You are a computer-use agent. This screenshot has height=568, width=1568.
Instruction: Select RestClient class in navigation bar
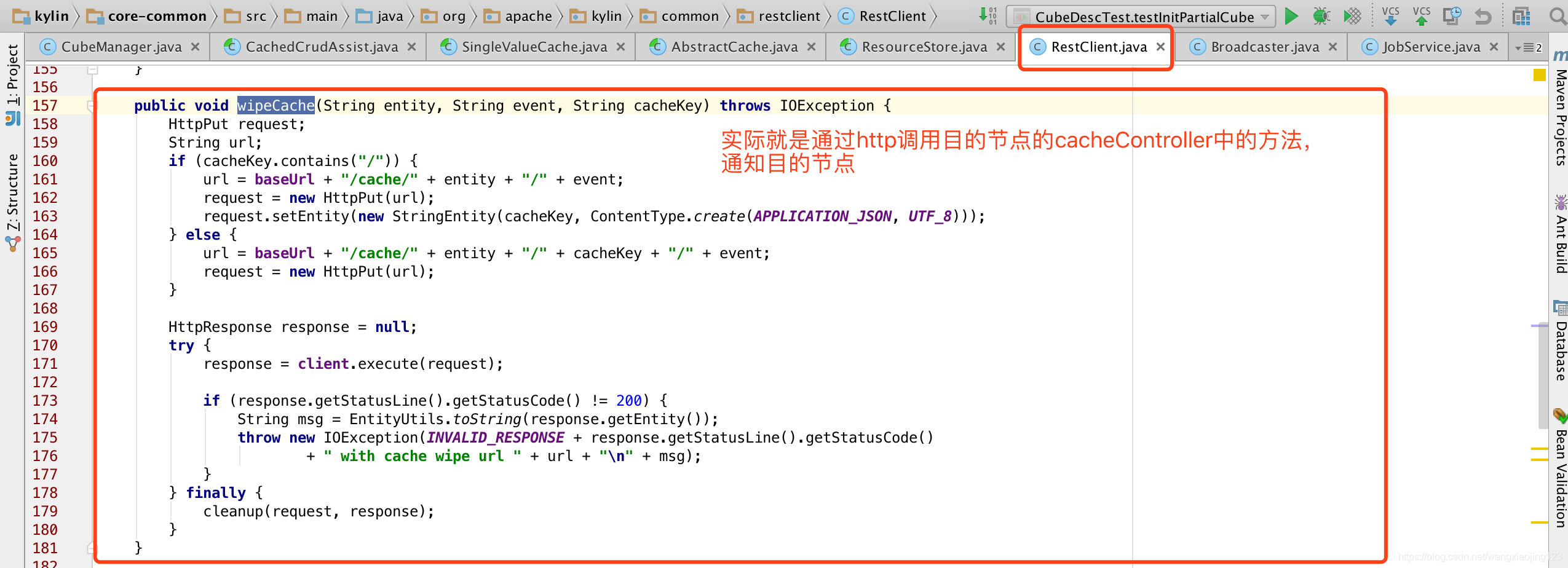point(882,16)
